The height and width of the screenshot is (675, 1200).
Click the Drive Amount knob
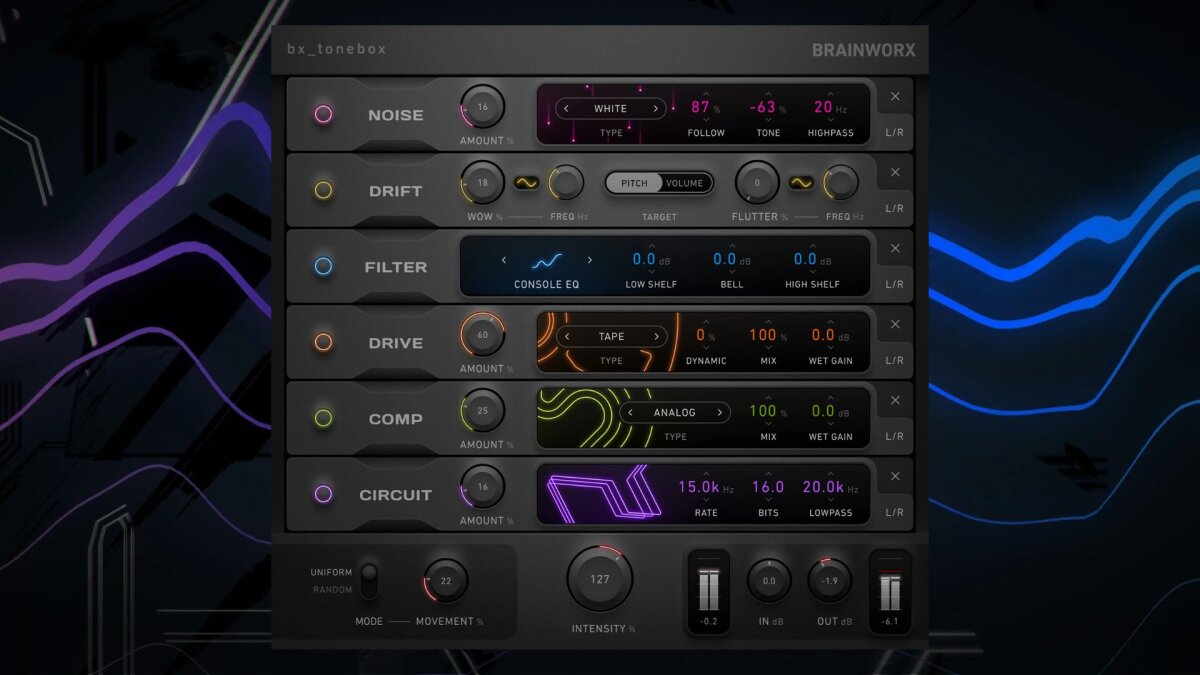click(483, 335)
